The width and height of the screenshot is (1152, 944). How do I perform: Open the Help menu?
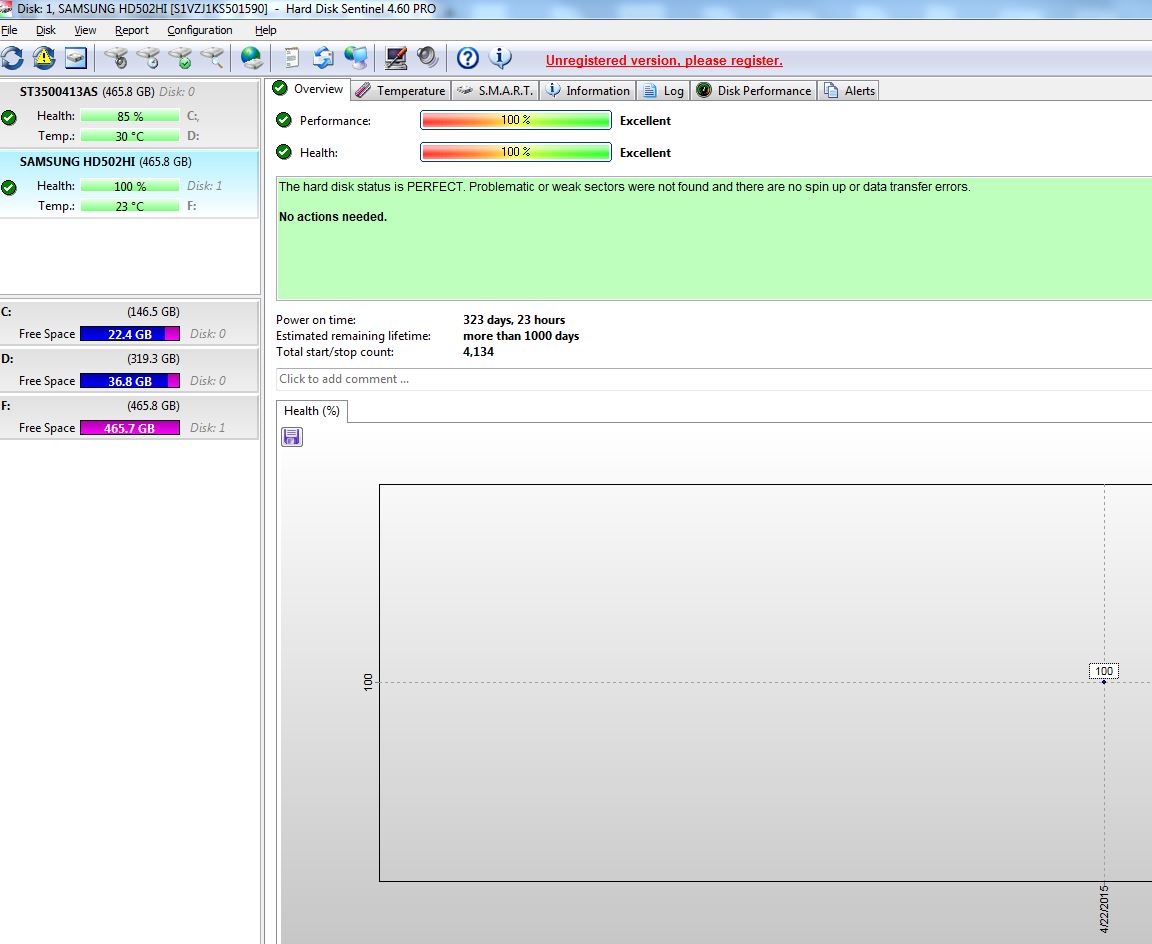click(x=265, y=30)
